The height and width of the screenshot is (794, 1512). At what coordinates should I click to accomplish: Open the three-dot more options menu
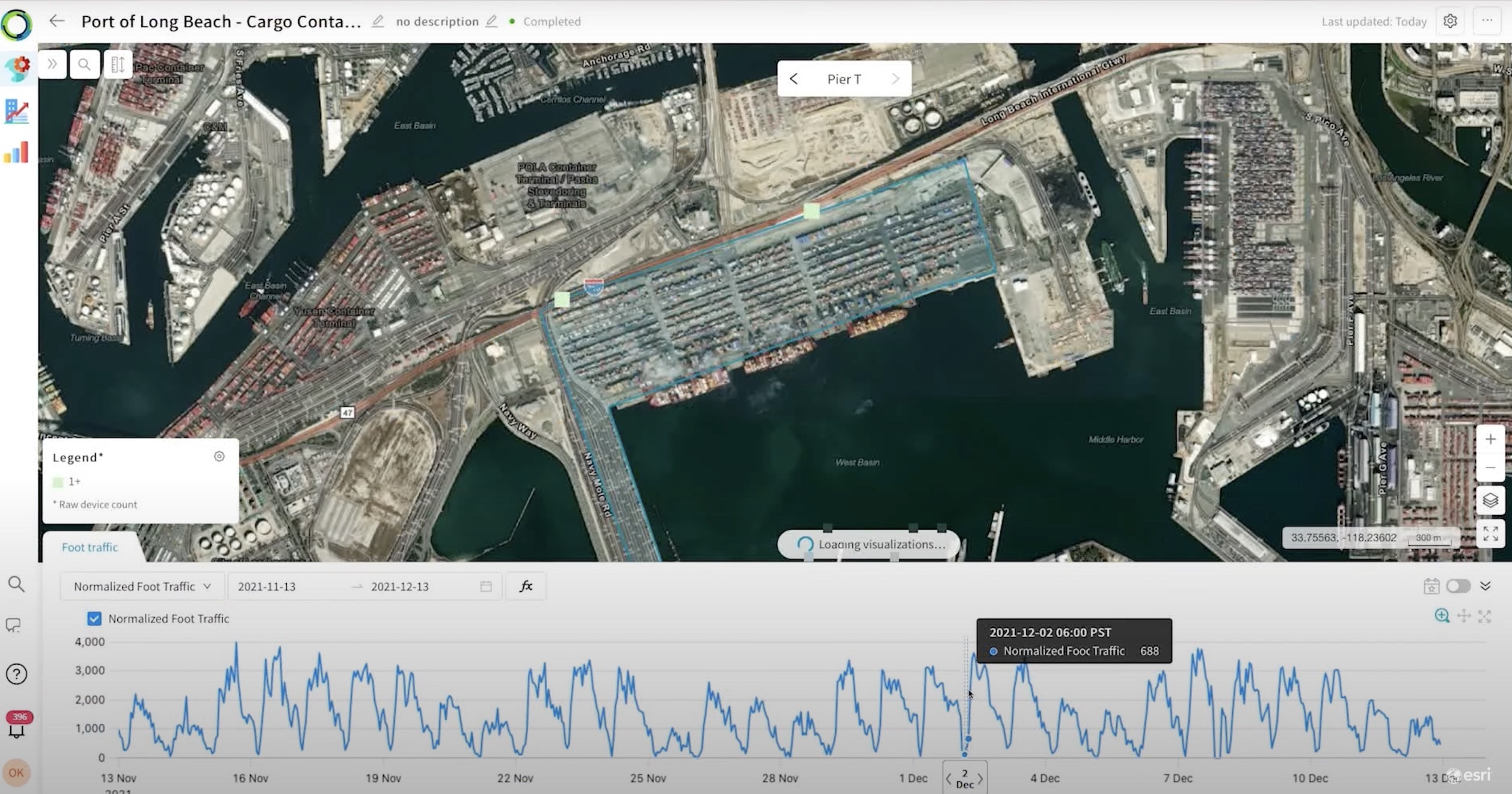(1487, 21)
